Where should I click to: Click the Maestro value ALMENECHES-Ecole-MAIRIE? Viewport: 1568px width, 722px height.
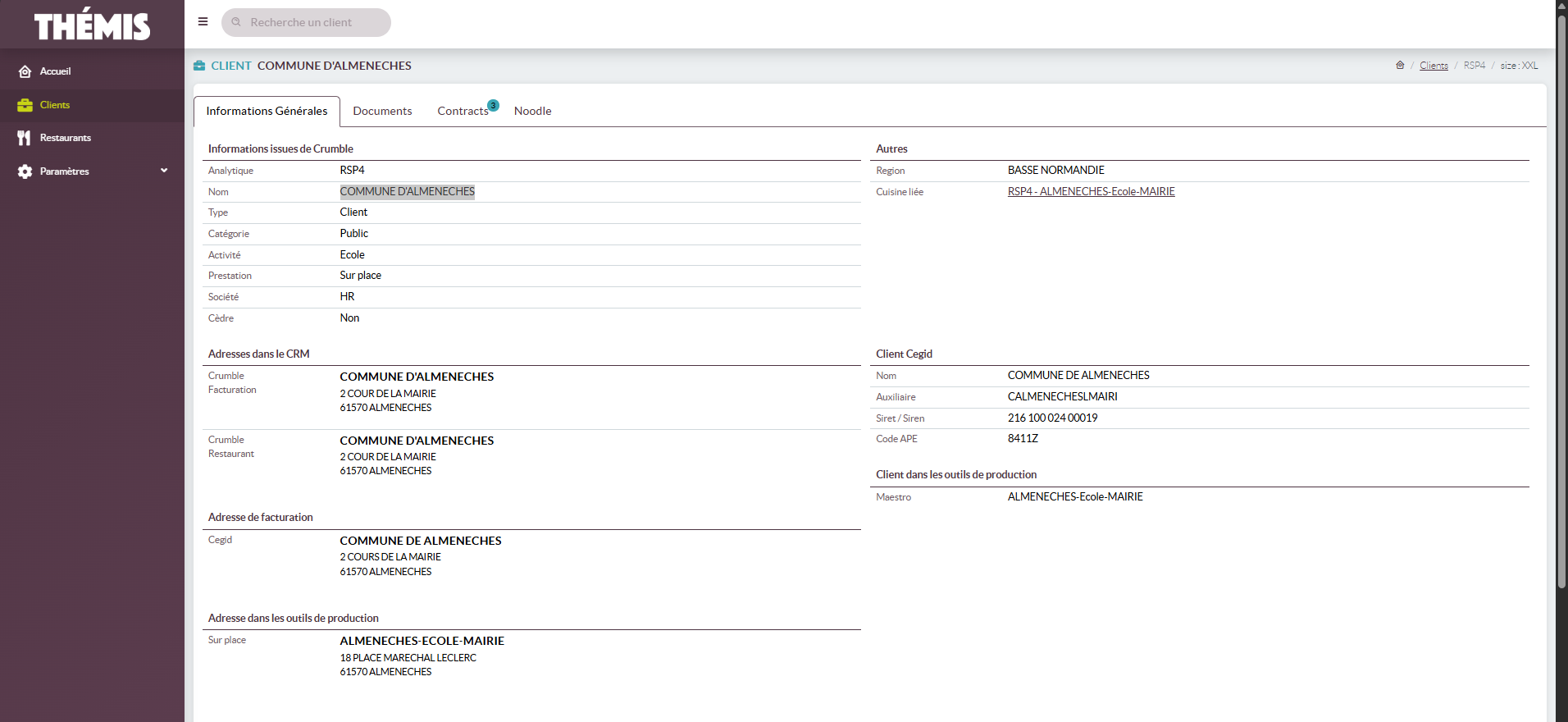point(1075,497)
